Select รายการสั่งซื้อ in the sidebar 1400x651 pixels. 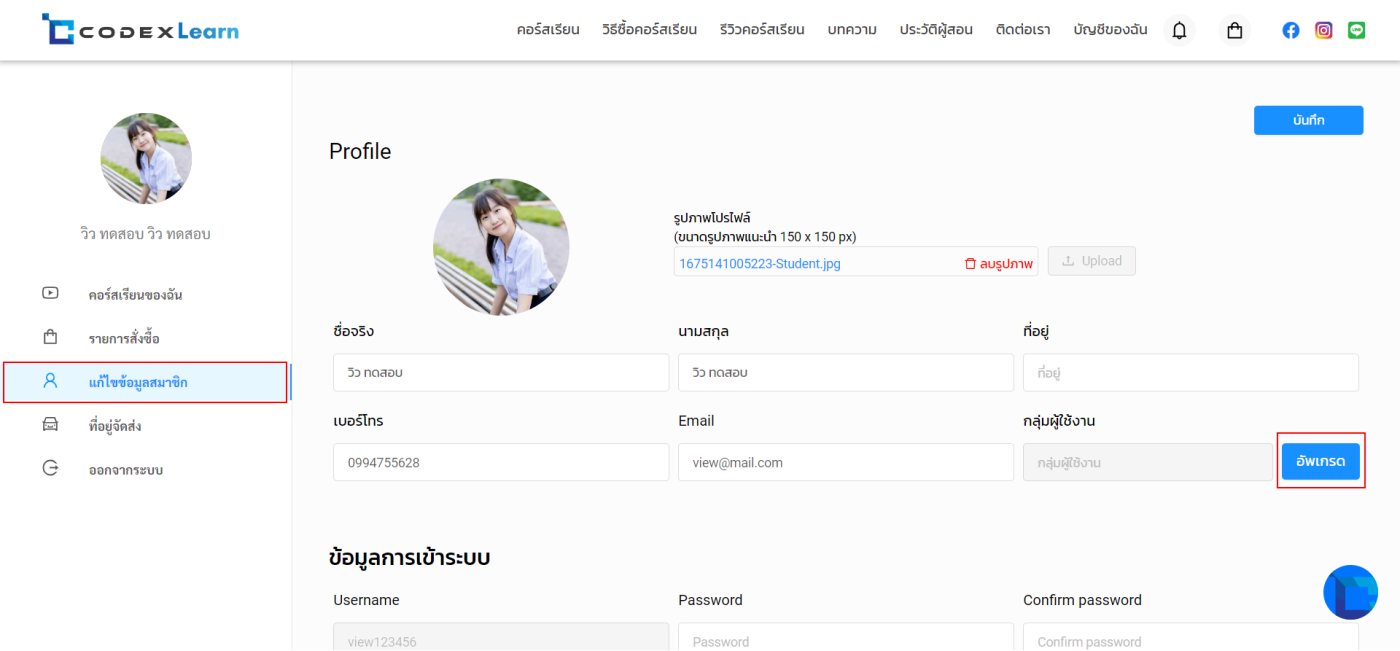point(123,339)
